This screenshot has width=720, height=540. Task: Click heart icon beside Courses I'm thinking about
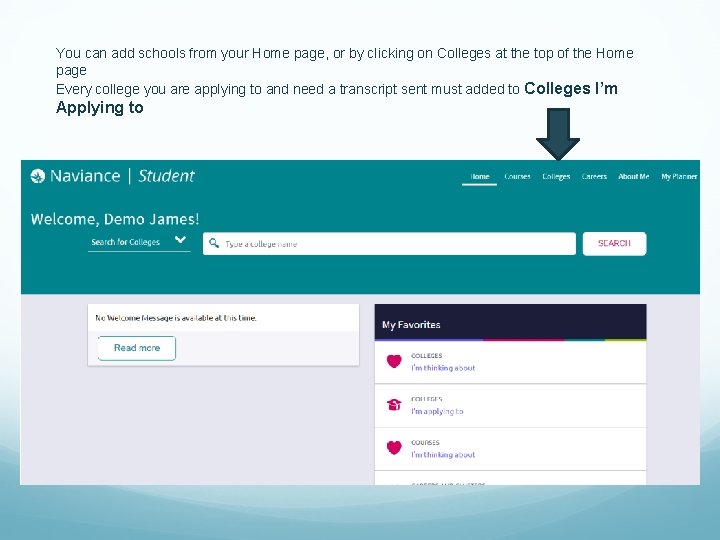tap(394, 448)
